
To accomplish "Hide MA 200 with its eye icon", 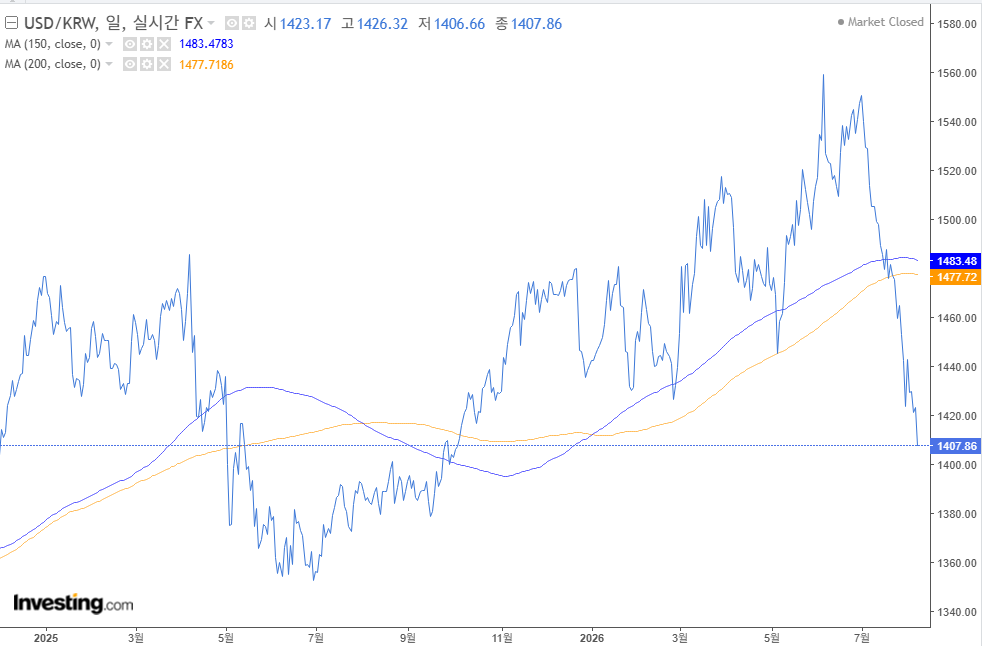I will point(130,64).
